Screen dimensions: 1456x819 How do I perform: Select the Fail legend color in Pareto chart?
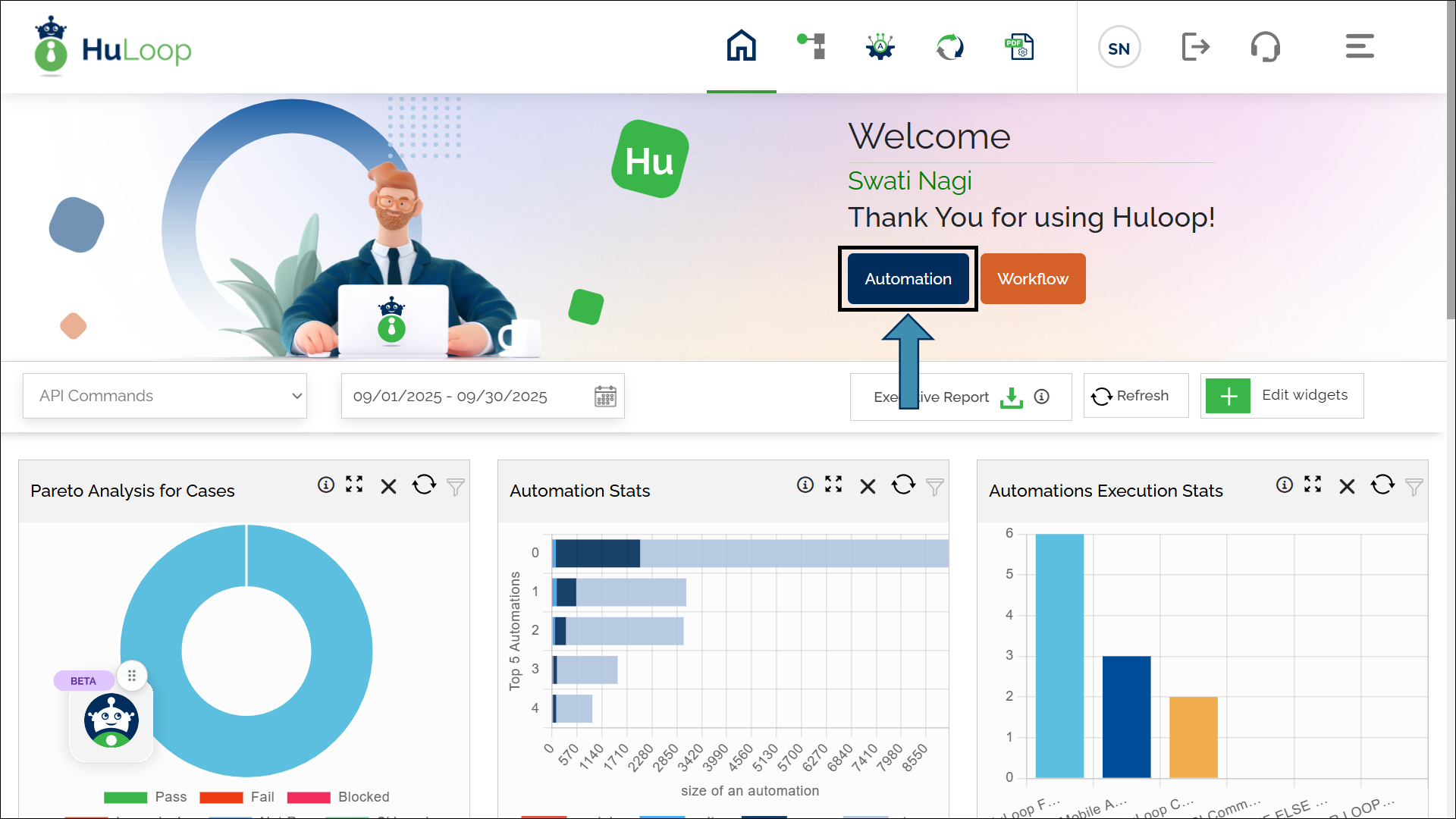coord(221,797)
